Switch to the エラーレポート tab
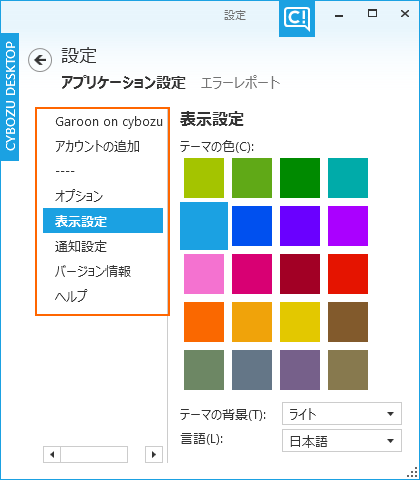Screen dimensions: 420x480 pyautogui.click(x=240, y=83)
